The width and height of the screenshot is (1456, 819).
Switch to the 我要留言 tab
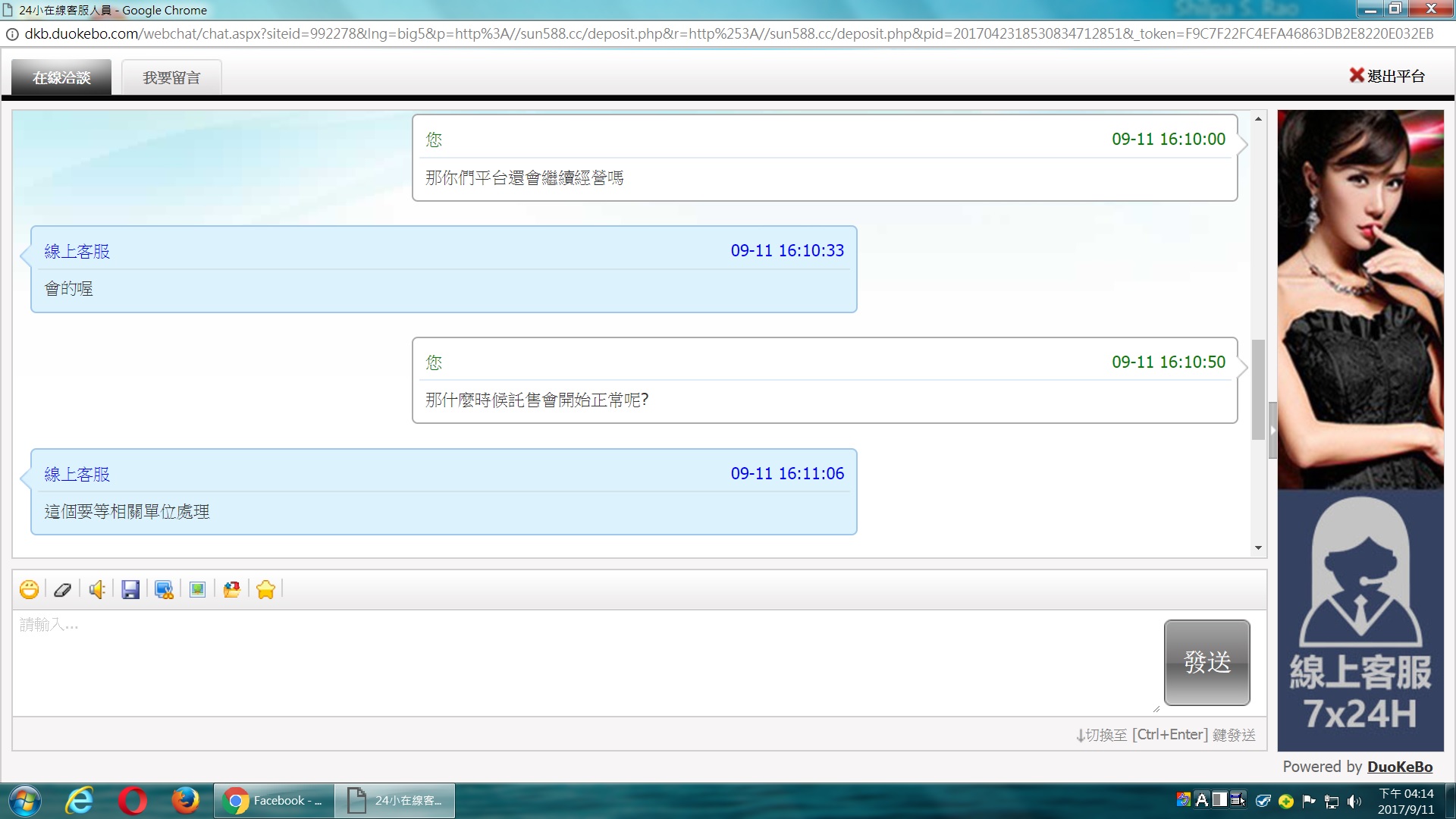coord(171,77)
